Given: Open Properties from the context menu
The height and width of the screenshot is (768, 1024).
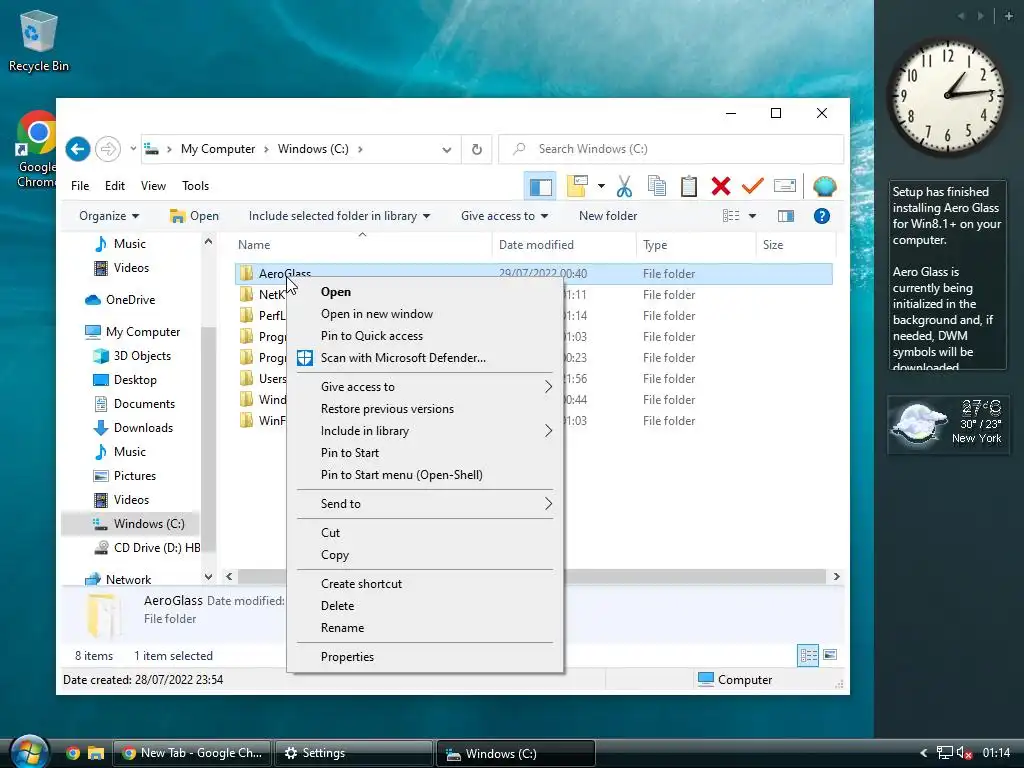Looking at the screenshot, I should [347, 657].
